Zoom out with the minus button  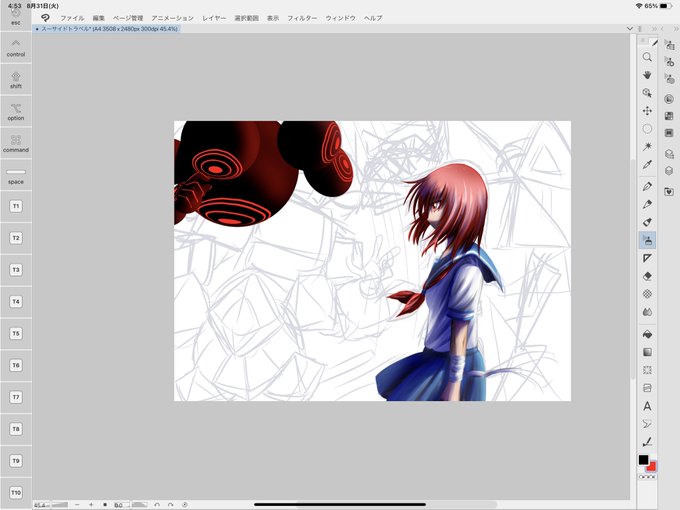[77, 505]
